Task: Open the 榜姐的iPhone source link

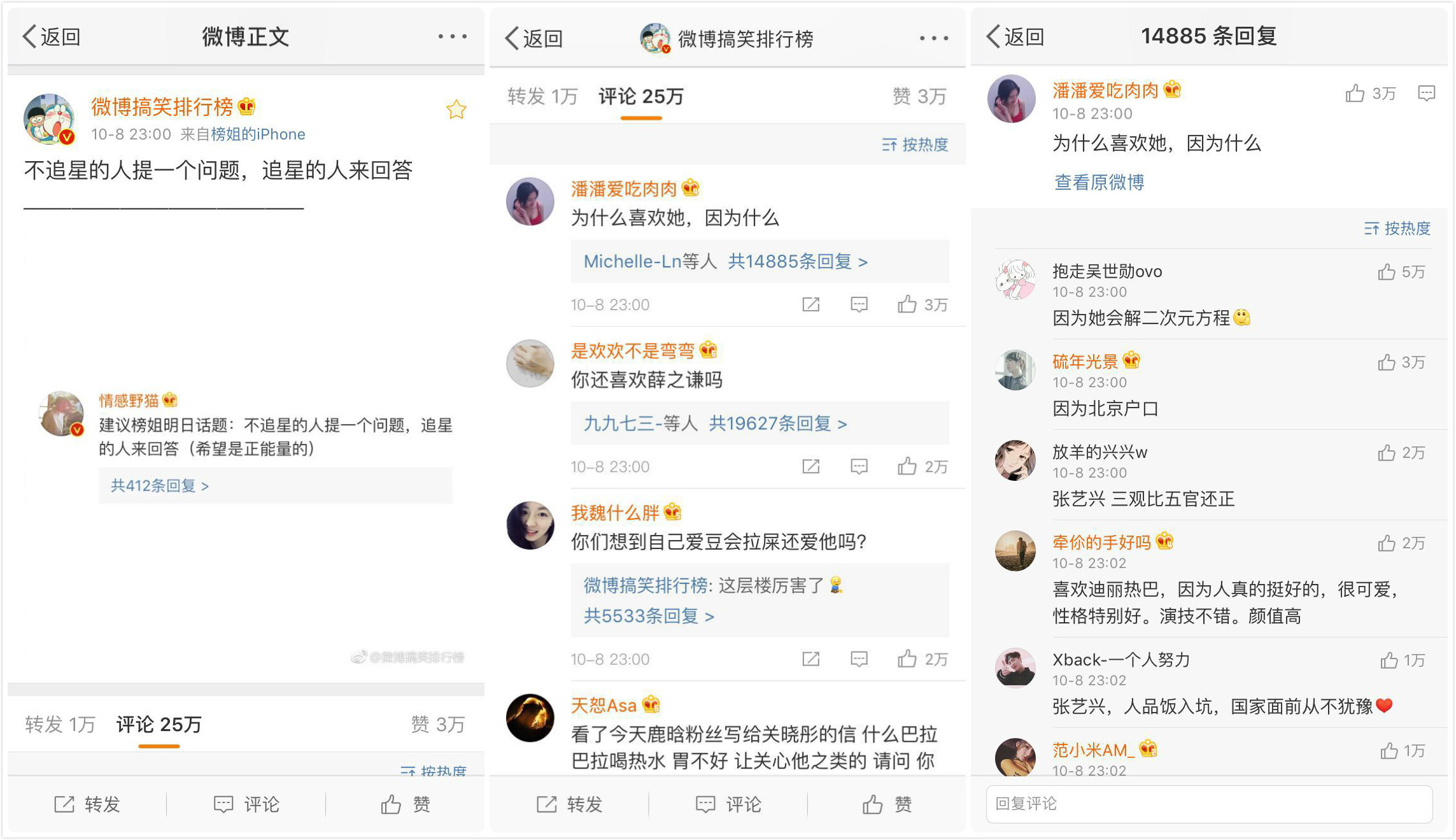Action: coord(258,134)
